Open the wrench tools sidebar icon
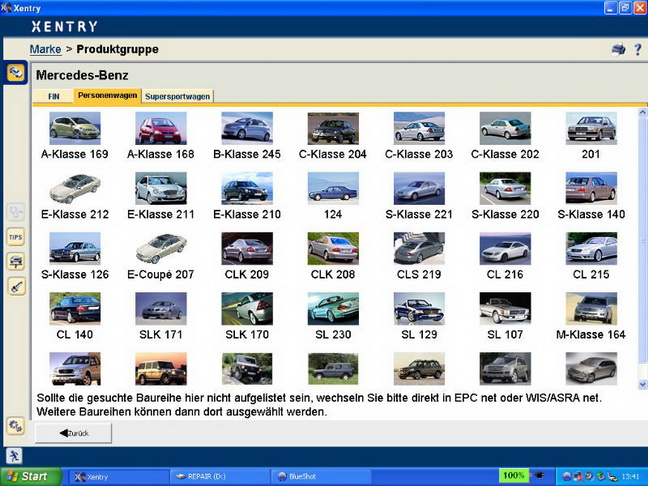The width and height of the screenshot is (648, 486). (x=16, y=286)
